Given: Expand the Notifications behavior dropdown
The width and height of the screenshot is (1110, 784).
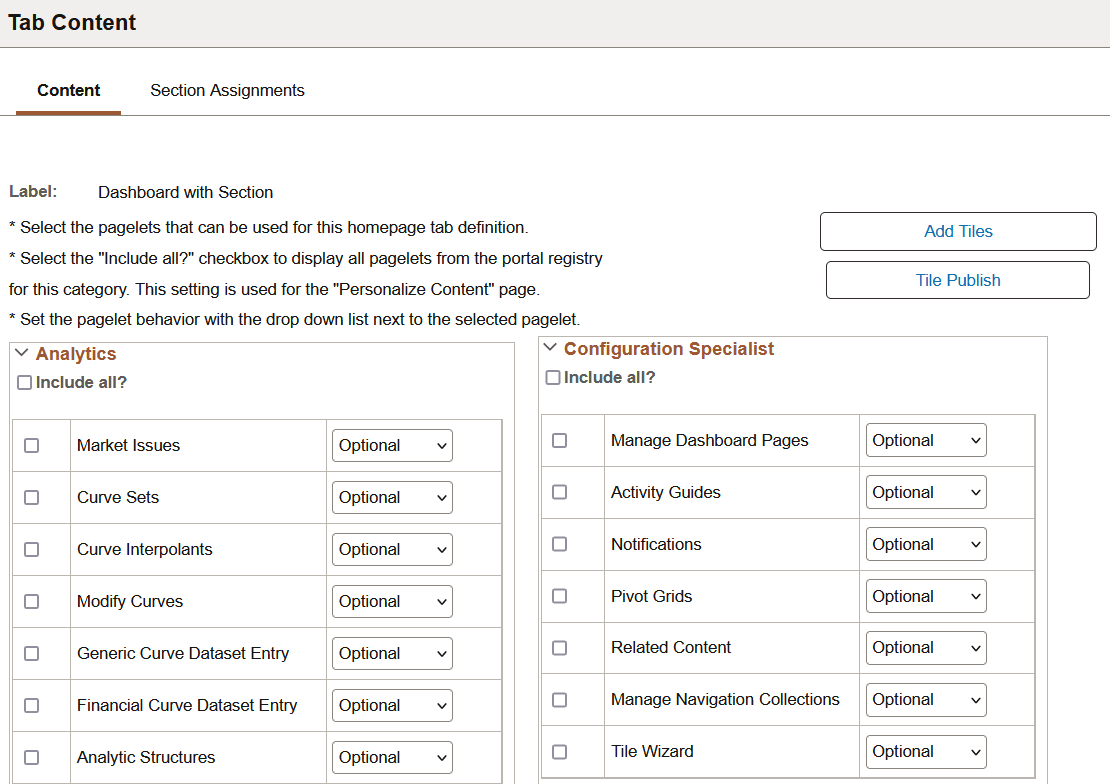Looking at the screenshot, I should click(926, 544).
